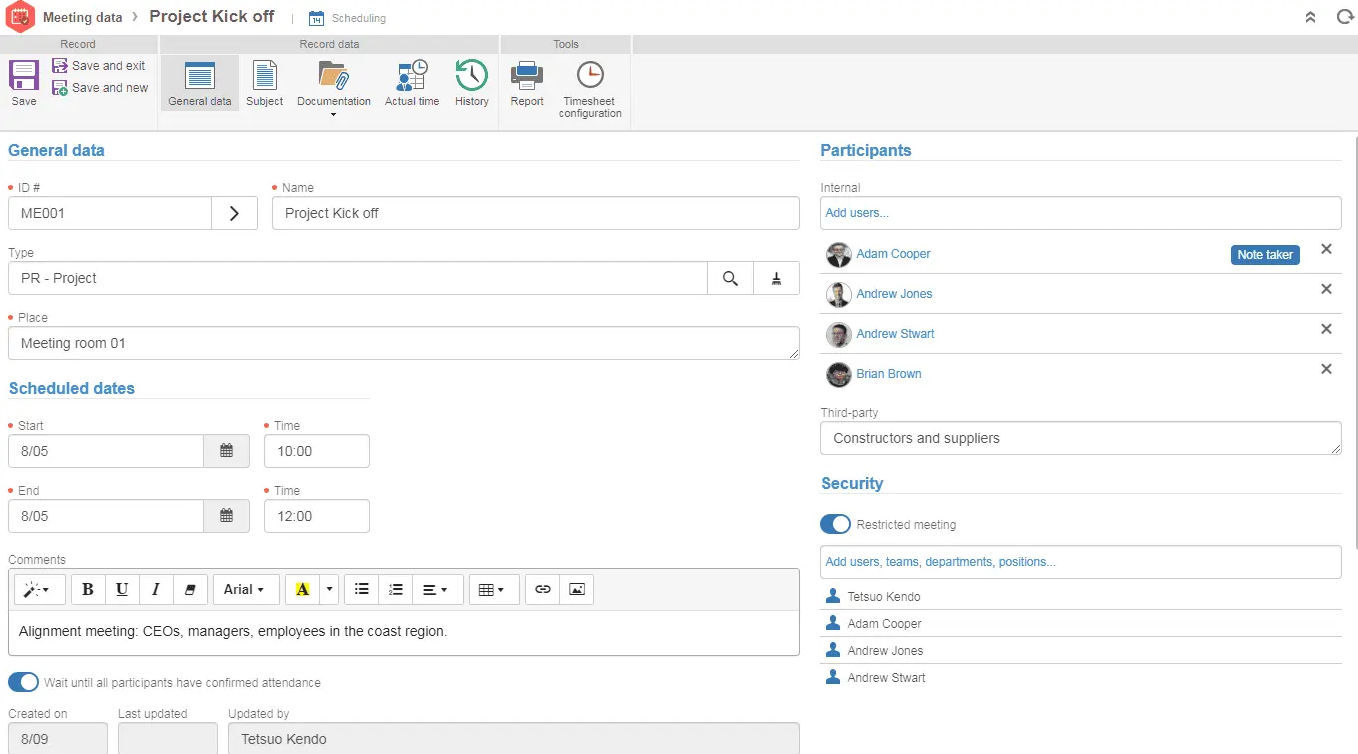View the record History
This screenshot has height=754, width=1358.
pyautogui.click(x=470, y=85)
